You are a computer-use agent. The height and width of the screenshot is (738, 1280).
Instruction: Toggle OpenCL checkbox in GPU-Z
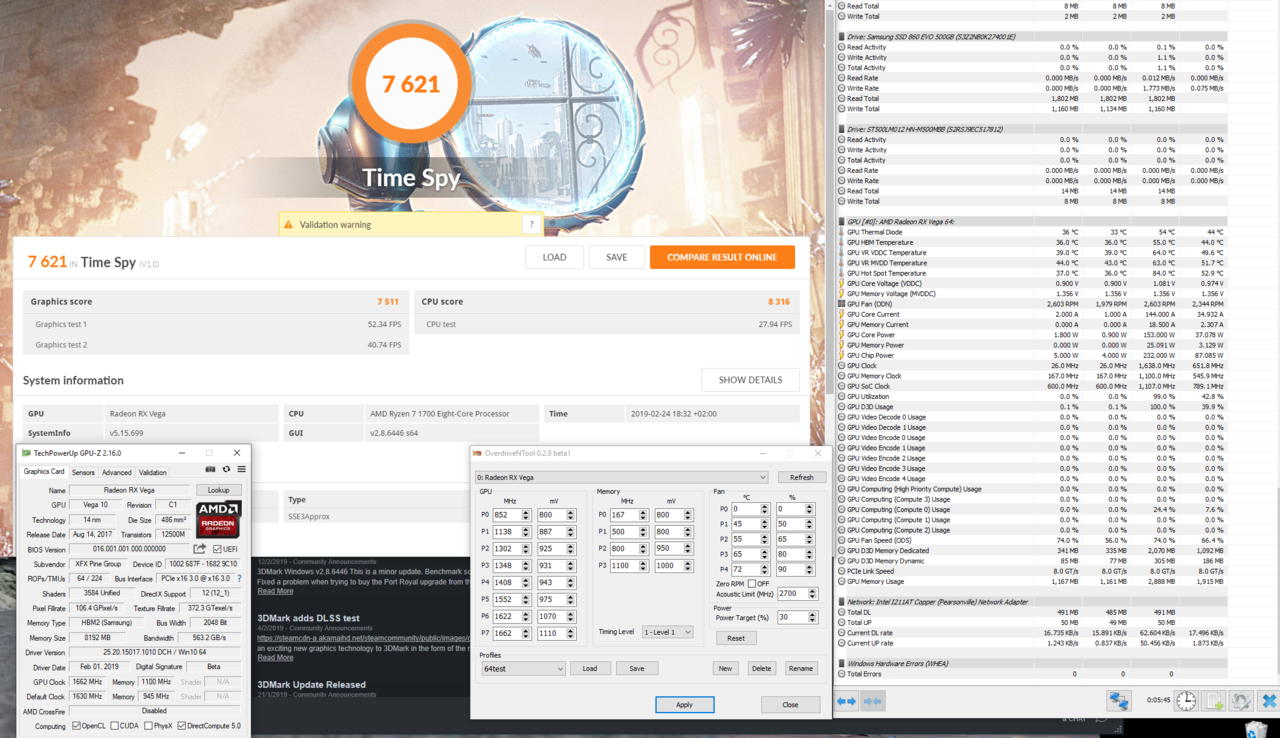click(76, 726)
